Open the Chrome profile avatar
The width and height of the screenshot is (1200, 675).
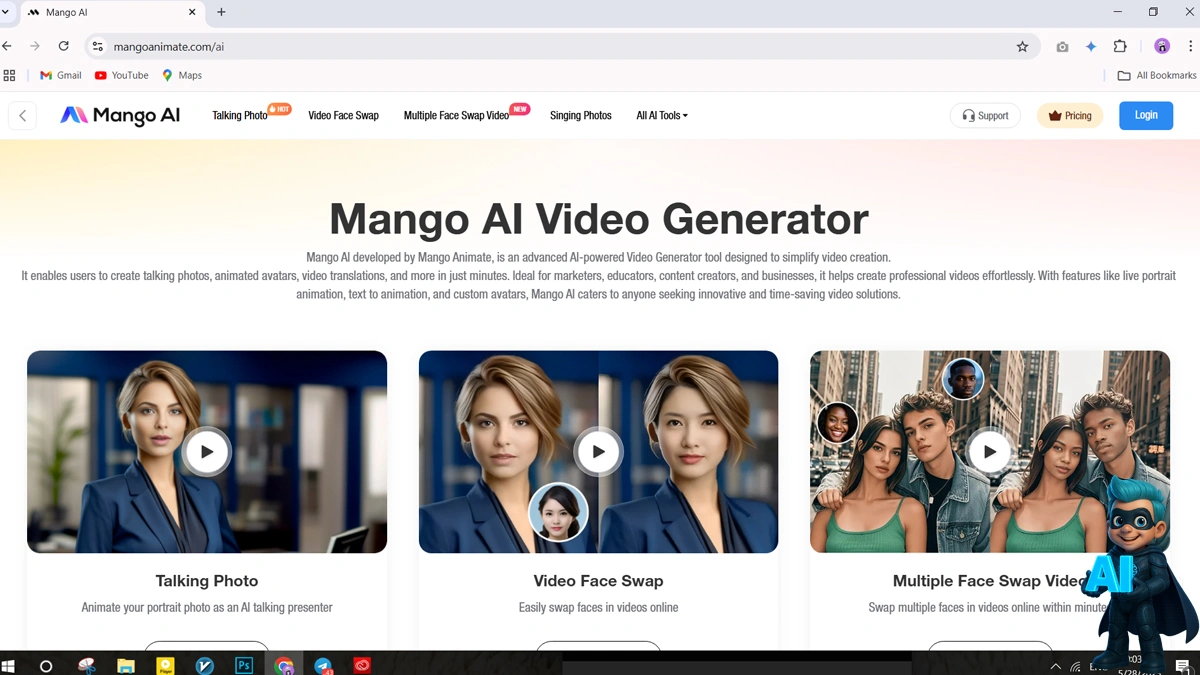click(1162, 46)
